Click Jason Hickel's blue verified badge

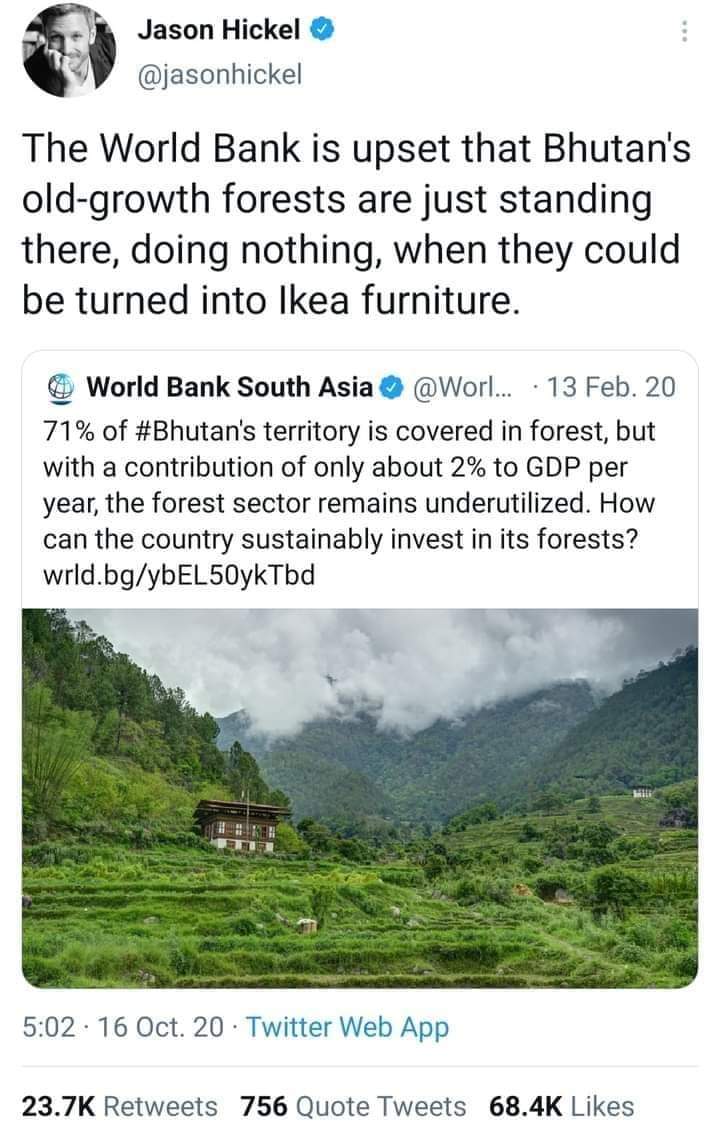tap(321, 31)
